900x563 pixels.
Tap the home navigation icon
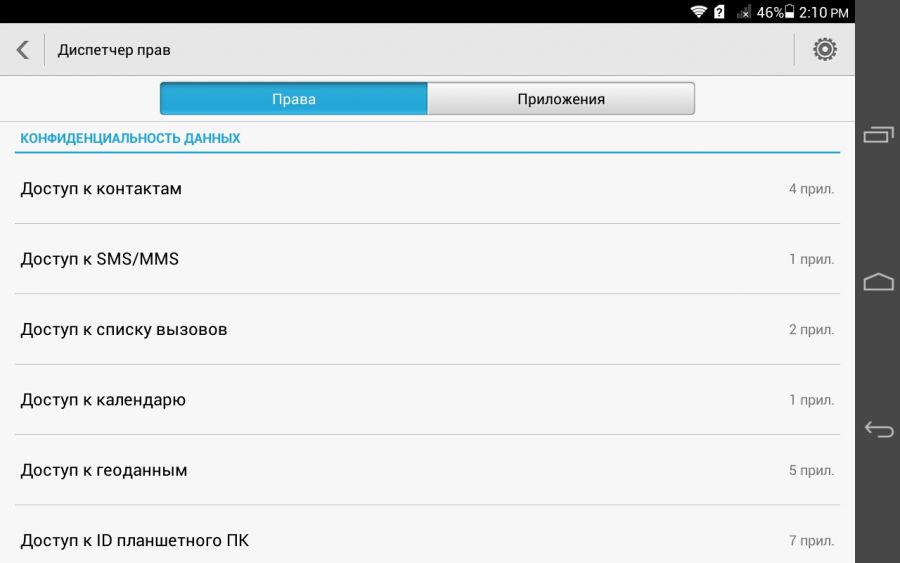tap(878, 282)
